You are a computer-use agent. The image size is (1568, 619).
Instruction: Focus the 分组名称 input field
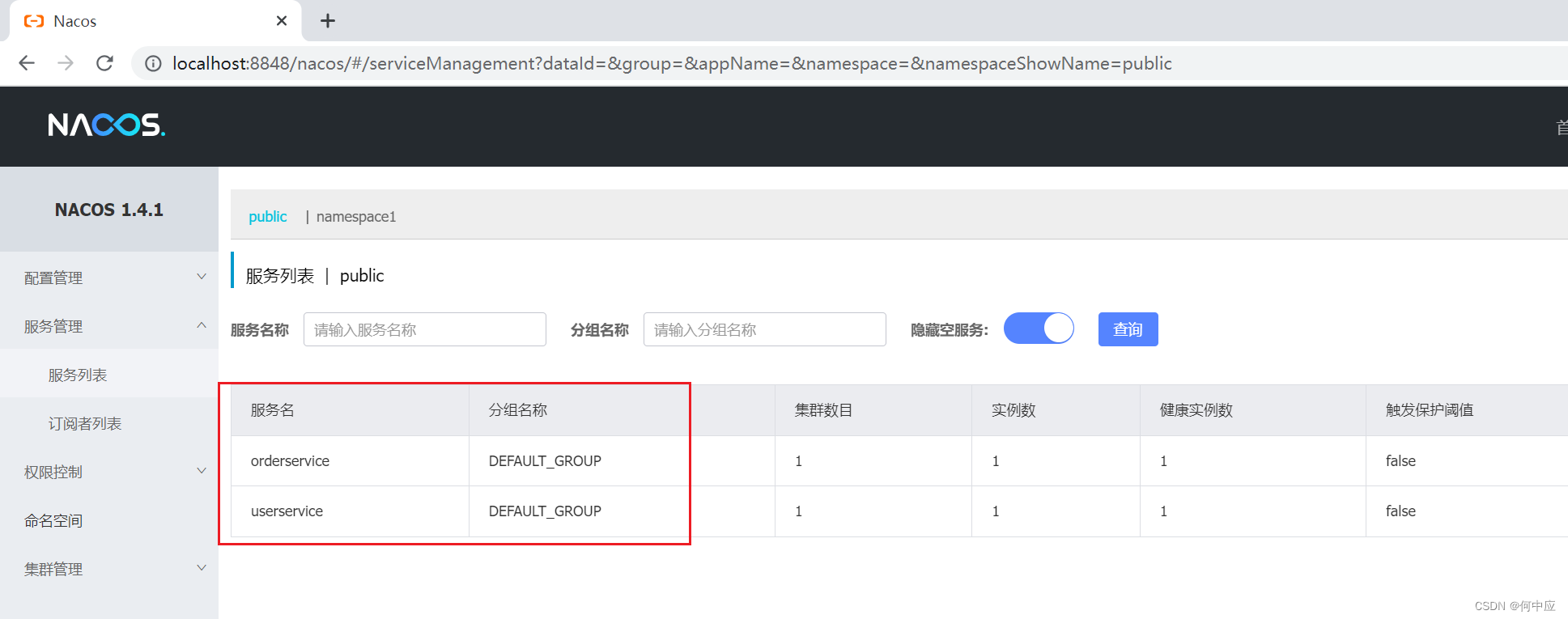coord(765,329)
